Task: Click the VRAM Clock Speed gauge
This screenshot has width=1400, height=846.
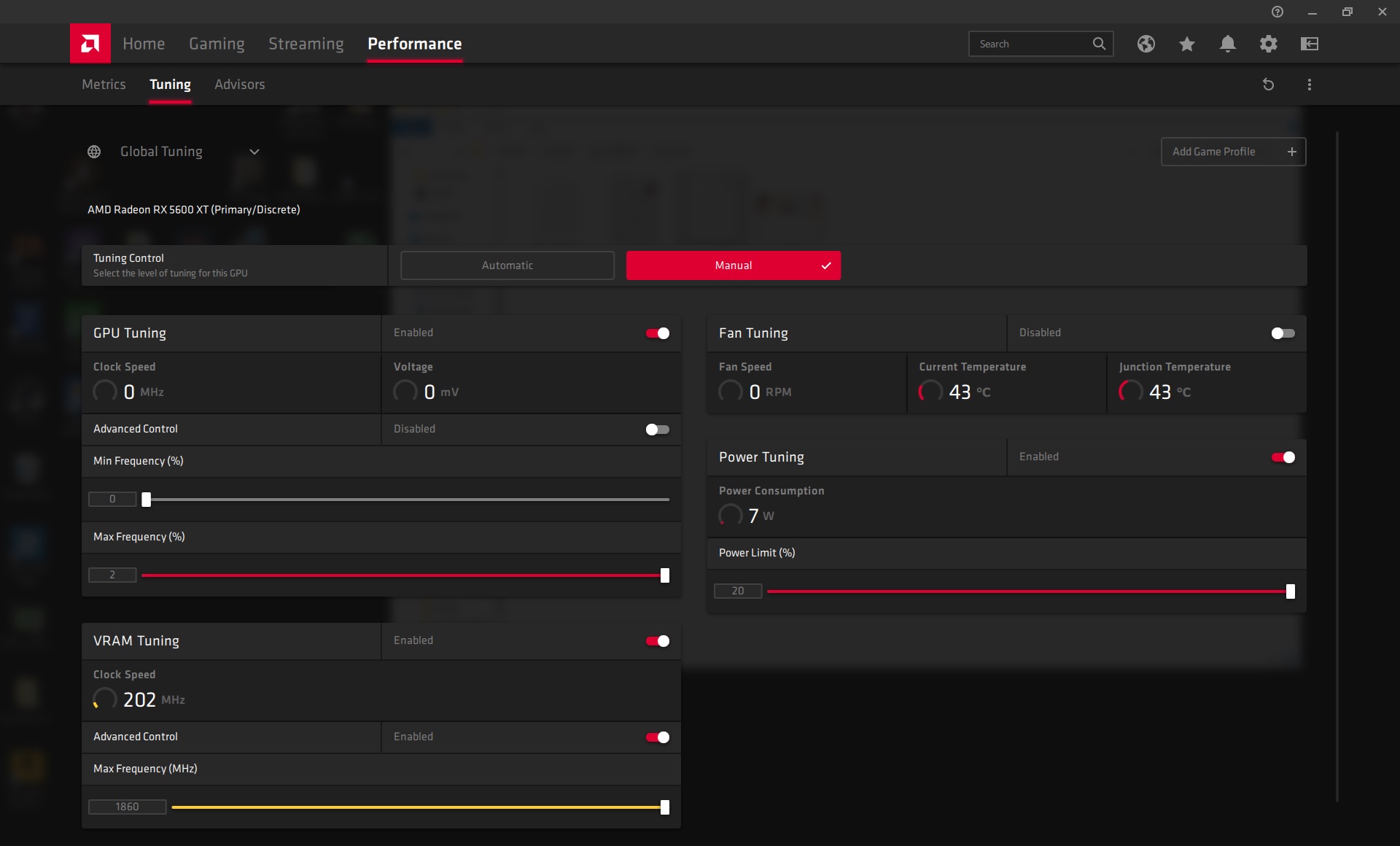Action: pyautogui.click(x=105, y=699)
